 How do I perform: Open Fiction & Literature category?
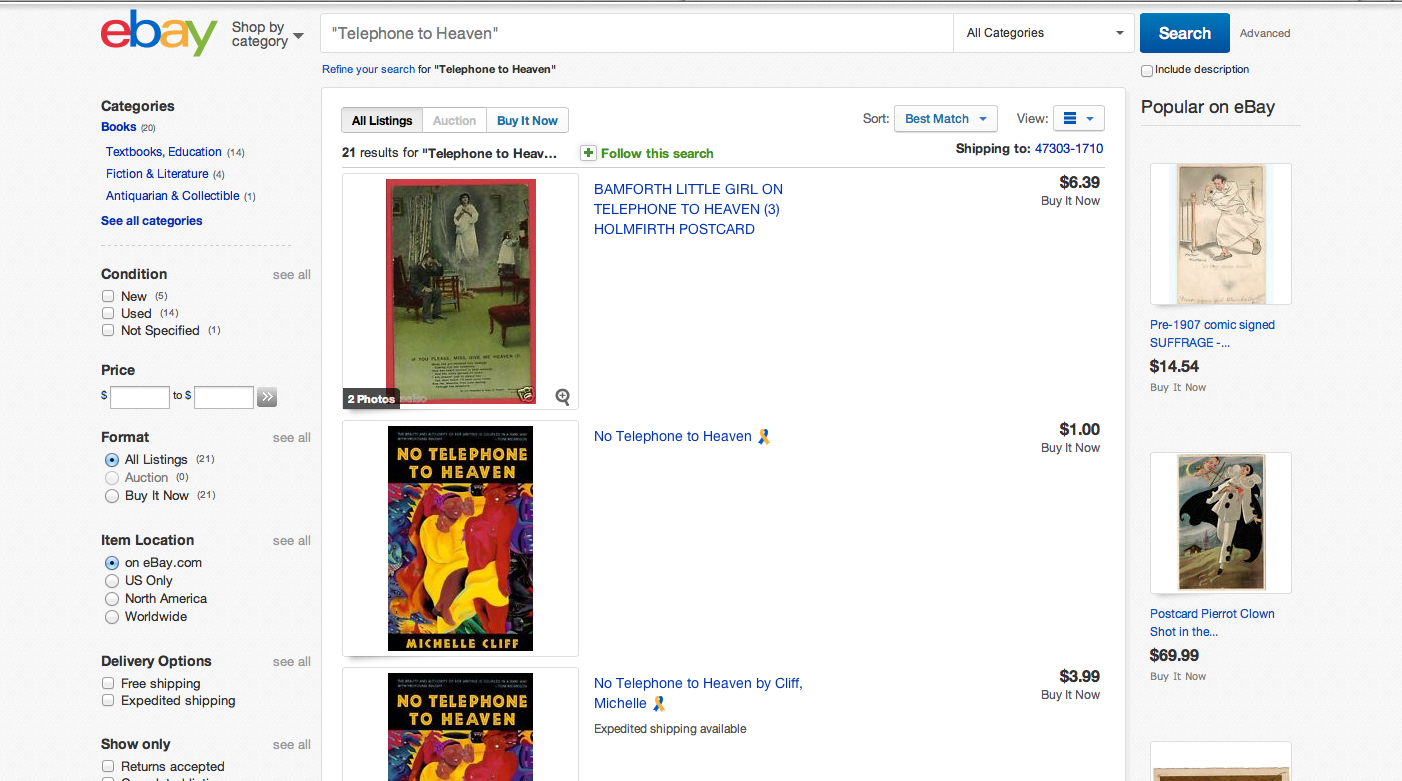coord(157,174)
